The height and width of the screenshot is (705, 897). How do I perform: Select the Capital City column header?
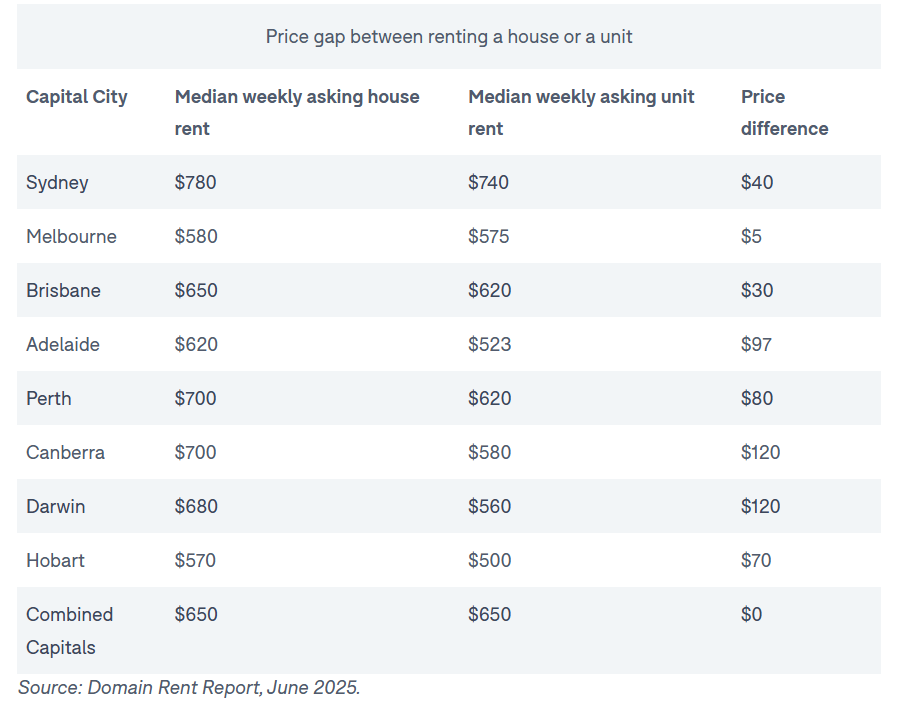point(77,97)
